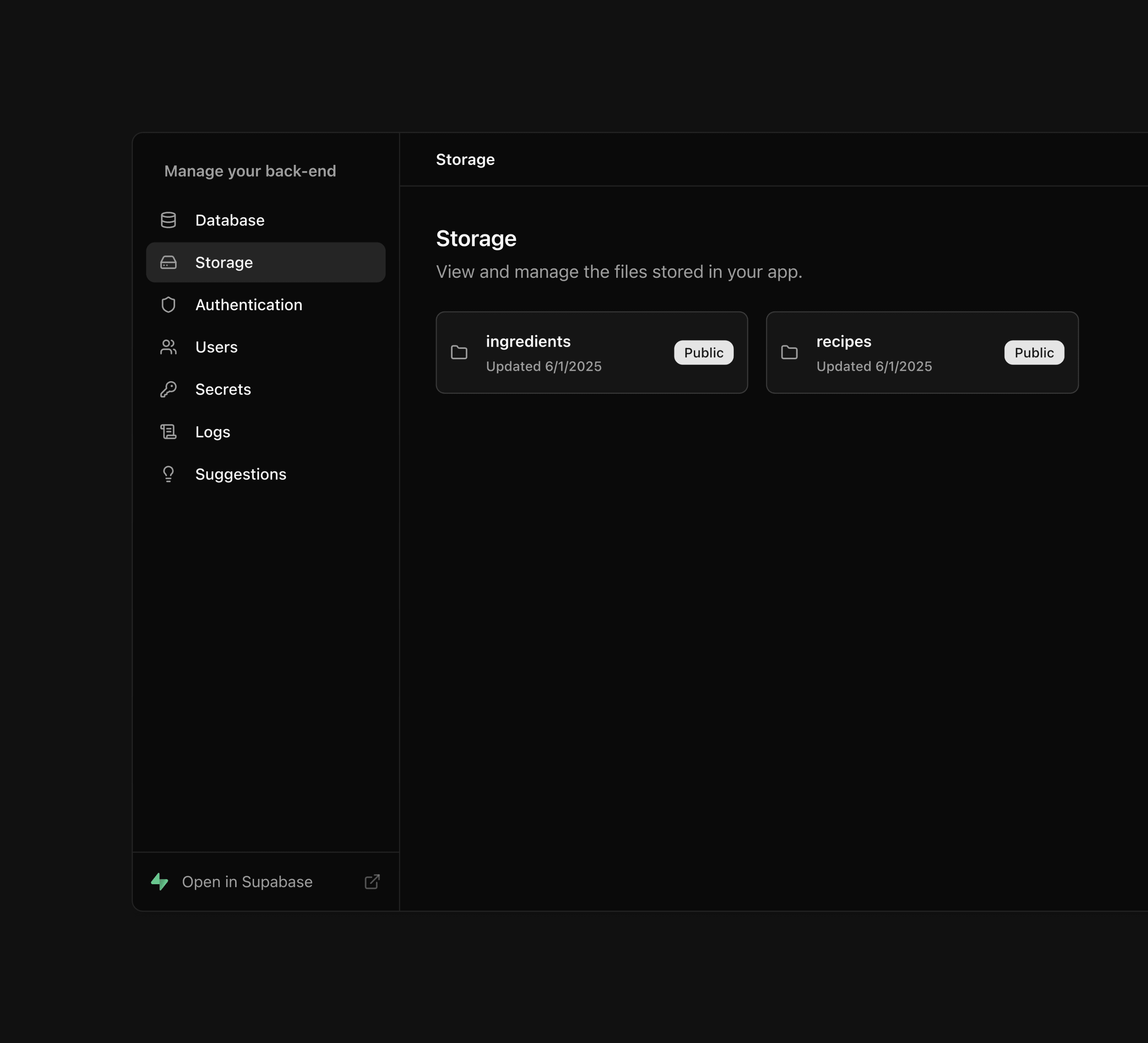Screen dimensions: 1148x1043
Task: Navigate to Secrets
Action: pyautogui.click(x=266, y=389)
